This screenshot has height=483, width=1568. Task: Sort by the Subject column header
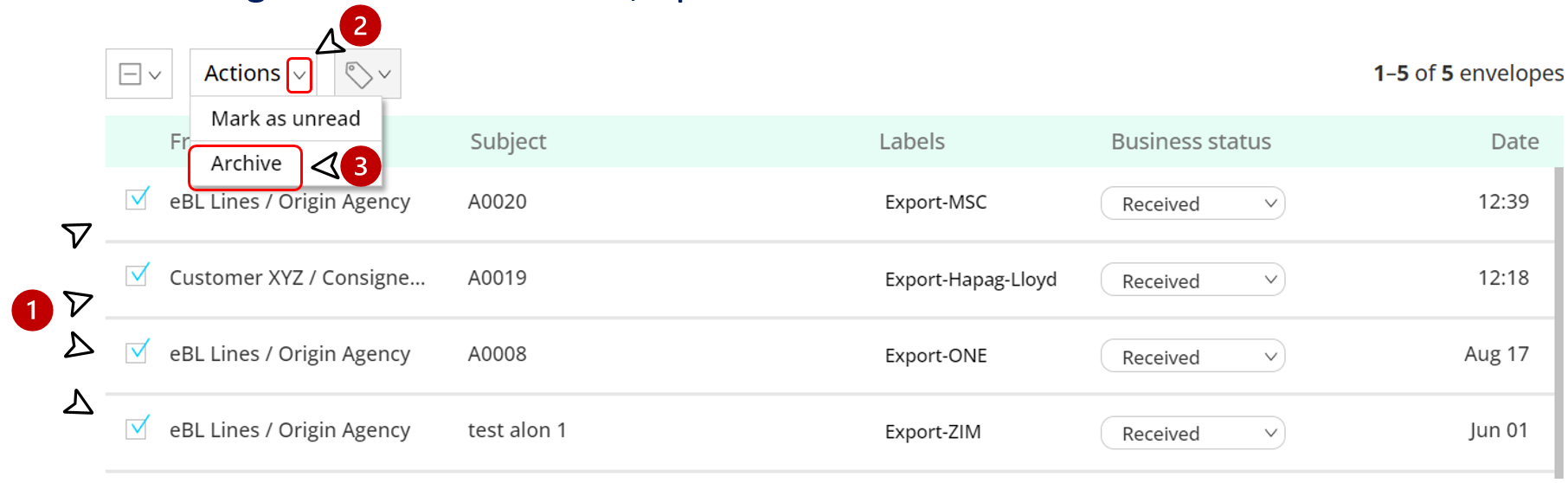[508, 141]
